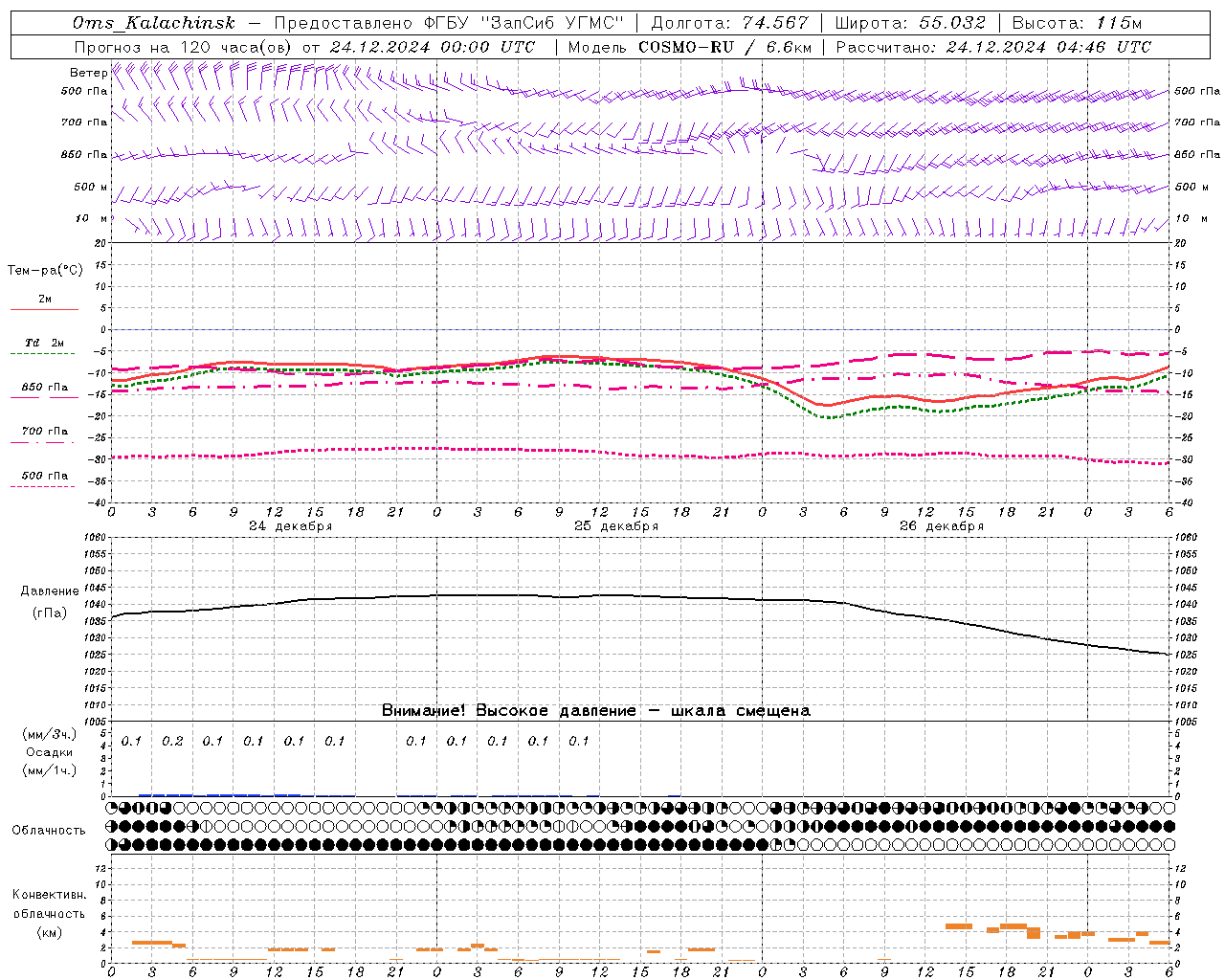Screen dimensions: 1225x980
Task: Click the (мм/1ч.) precipitation unit label
Action: (50, 770)
